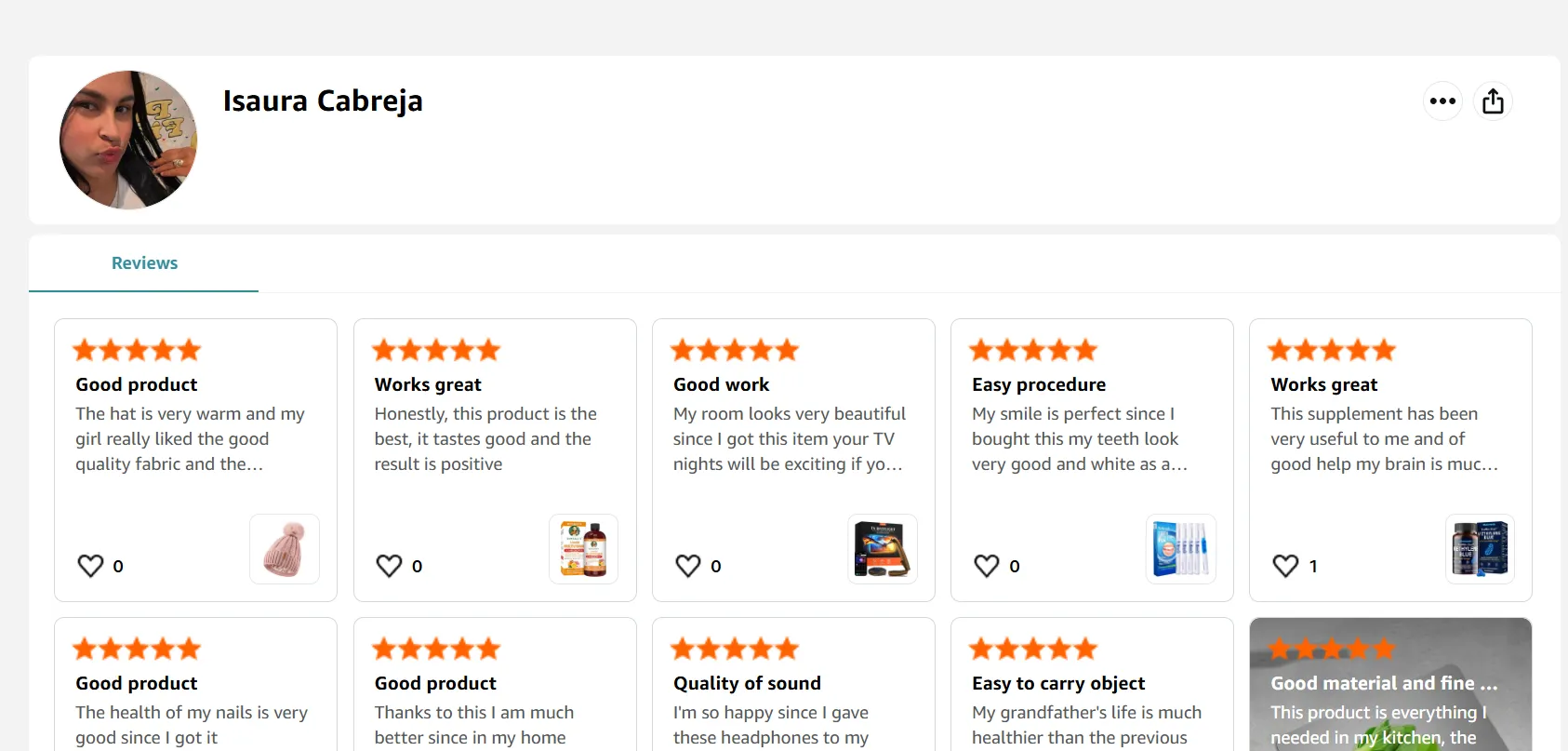This screenshot has width=1568, height=751.
Task: Heart the supplement 'Works great' review
Action: tap(1285, 566)
